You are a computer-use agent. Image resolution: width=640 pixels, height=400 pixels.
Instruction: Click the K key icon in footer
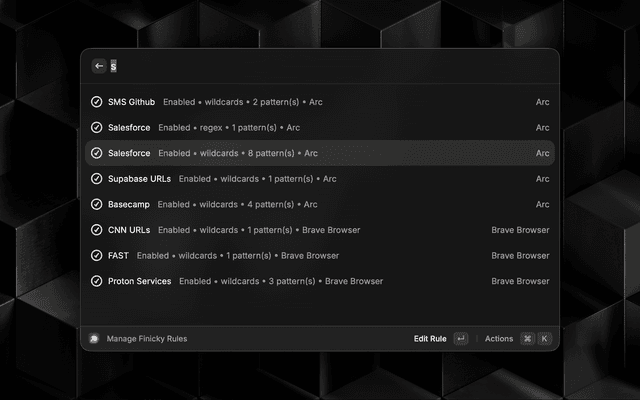[544, 338]
